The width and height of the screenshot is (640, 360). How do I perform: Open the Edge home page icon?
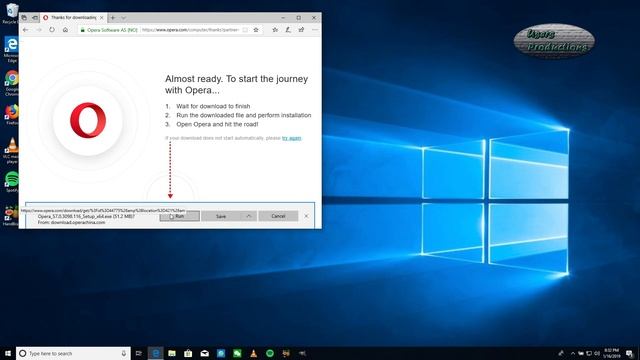[x=65, y=30]
